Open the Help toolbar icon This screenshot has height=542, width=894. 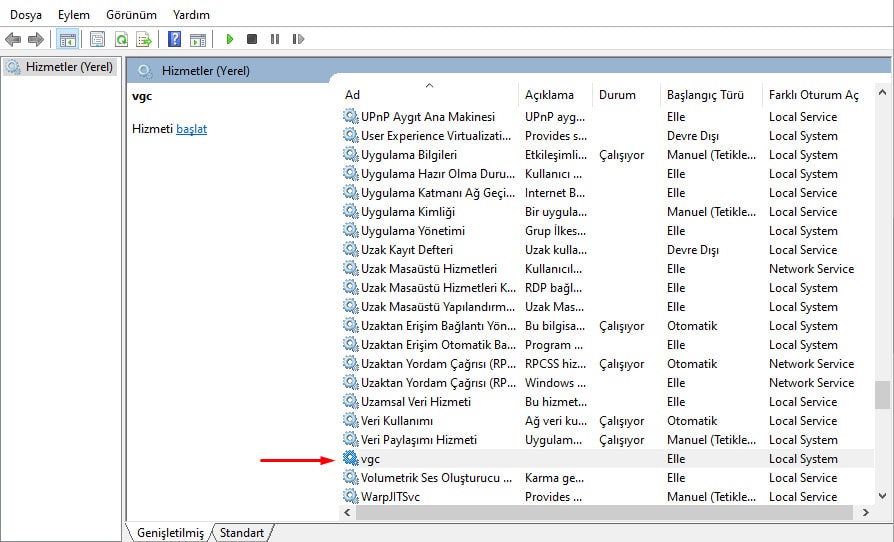tap(174, 39)
